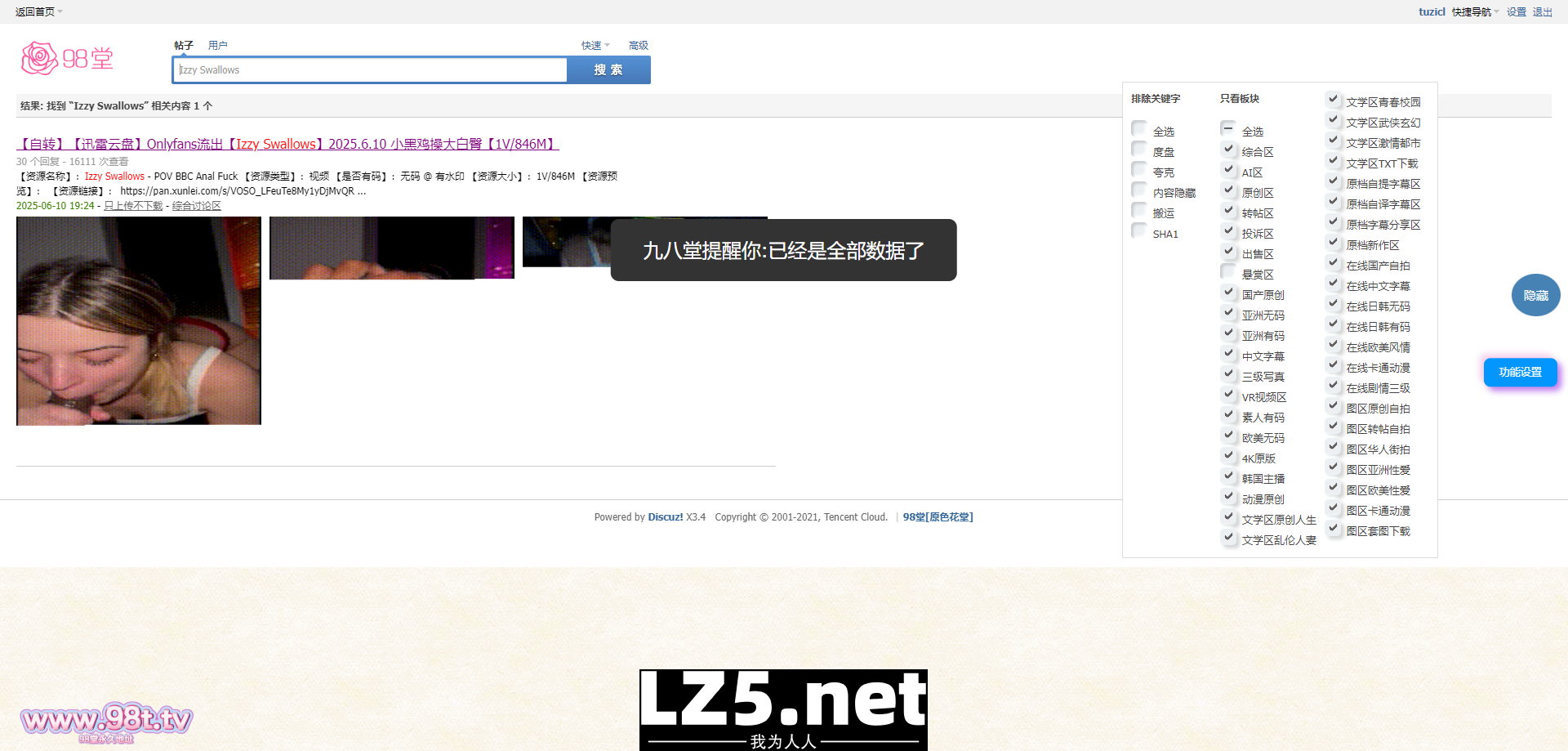Select the 帖子 search tab
Screen dimensions: 1568x751
click(184, 46)
